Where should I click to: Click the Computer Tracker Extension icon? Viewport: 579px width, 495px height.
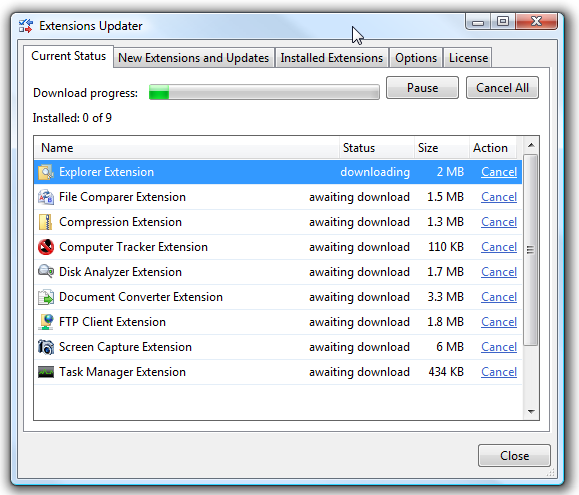tap(46, 247)
